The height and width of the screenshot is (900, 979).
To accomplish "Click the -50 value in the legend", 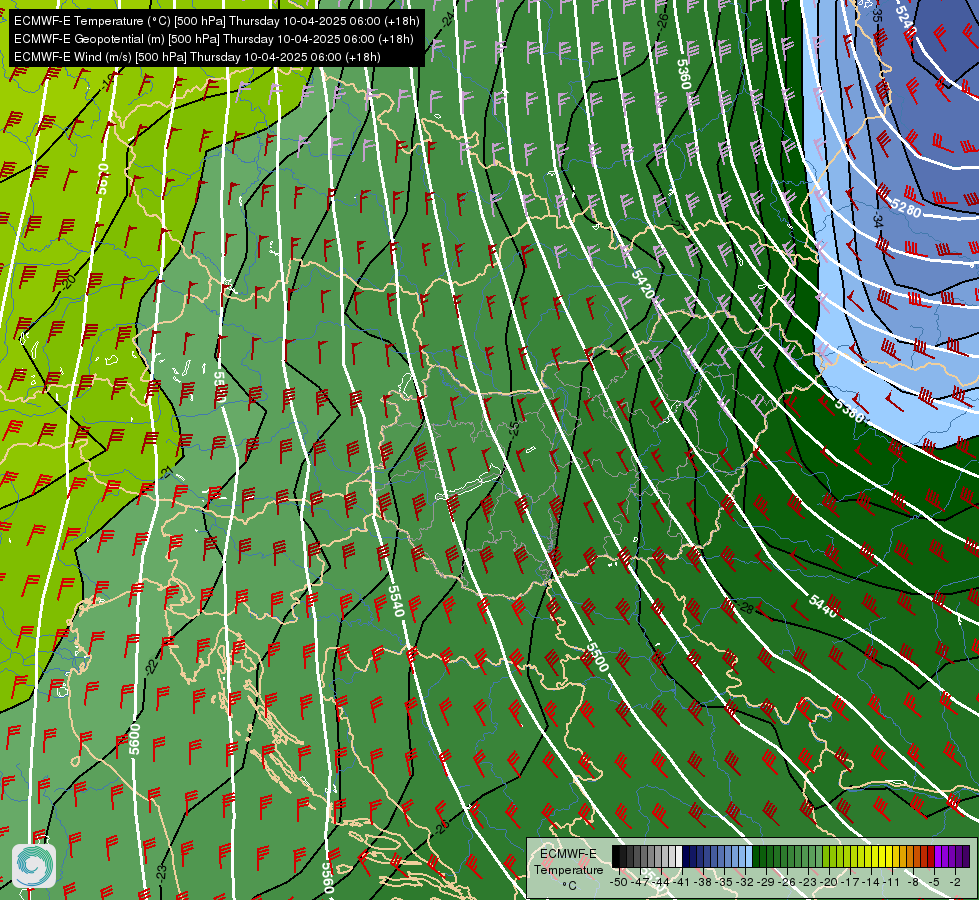I will (x=619, y=883).
